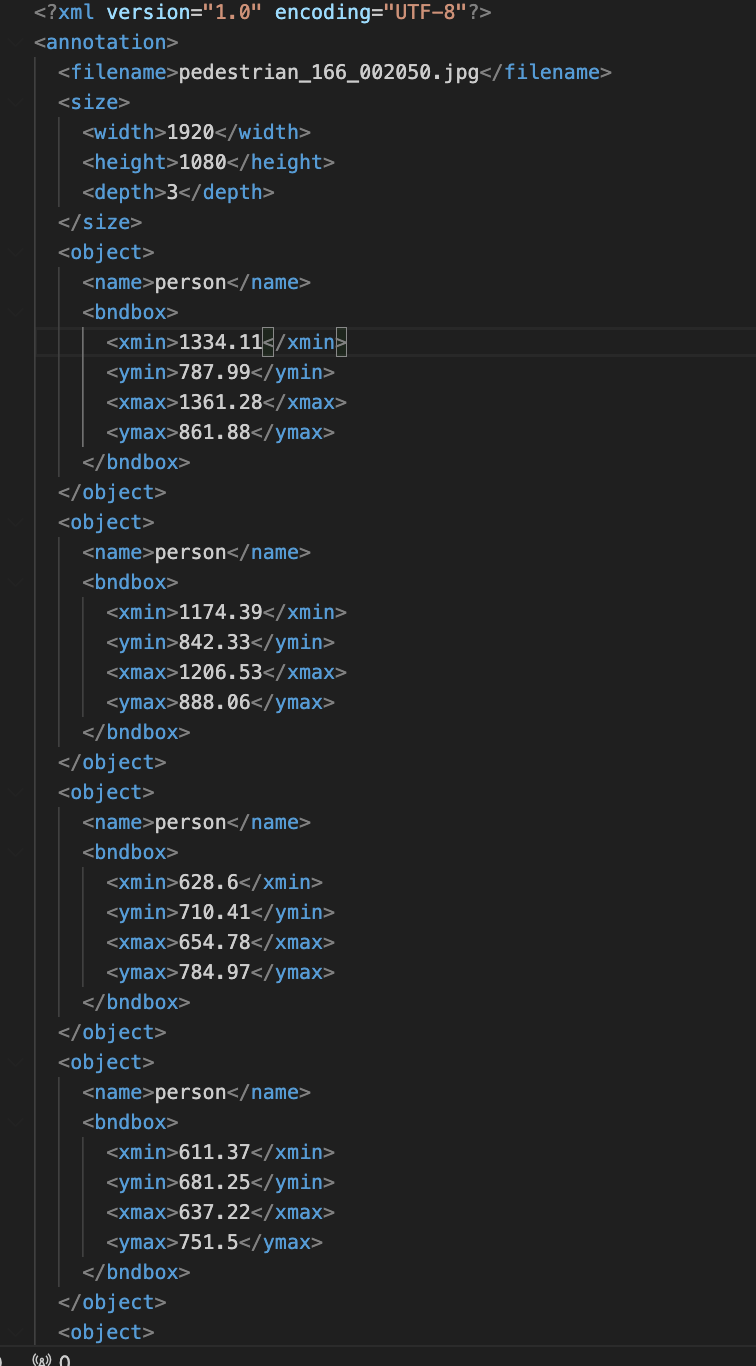Click the filename pedestrian_166_002050.jpg text

pyautogui.click(x=328, y=72)
